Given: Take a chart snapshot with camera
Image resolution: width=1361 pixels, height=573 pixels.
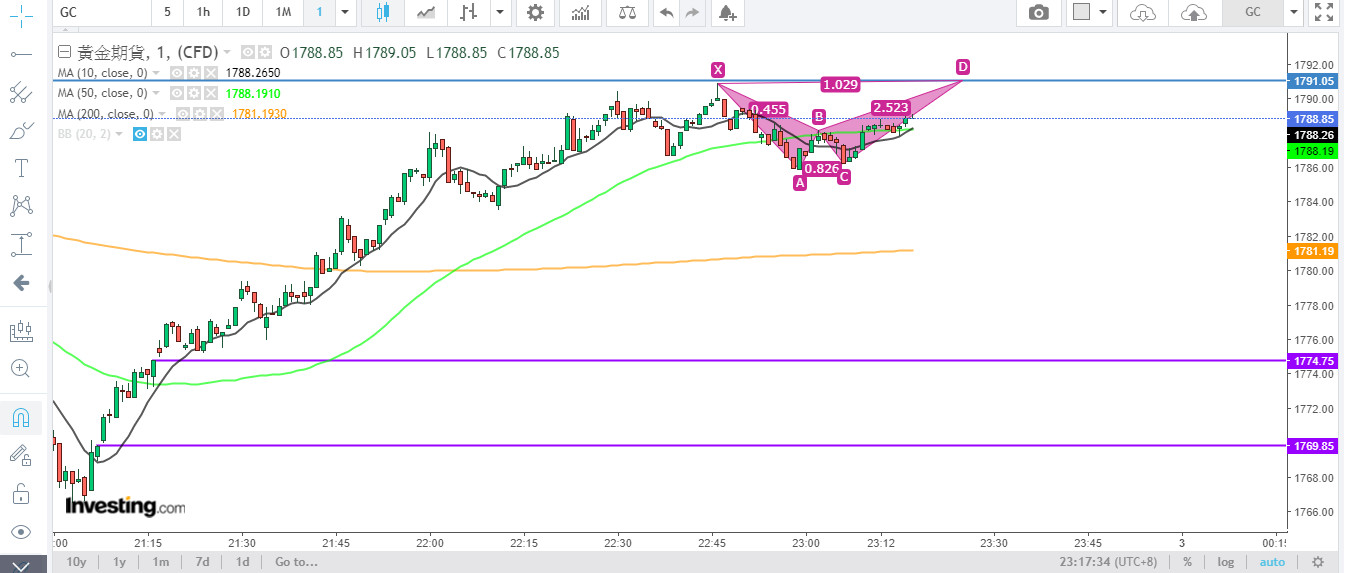Looking at the screenshot, I should 1039,13.
